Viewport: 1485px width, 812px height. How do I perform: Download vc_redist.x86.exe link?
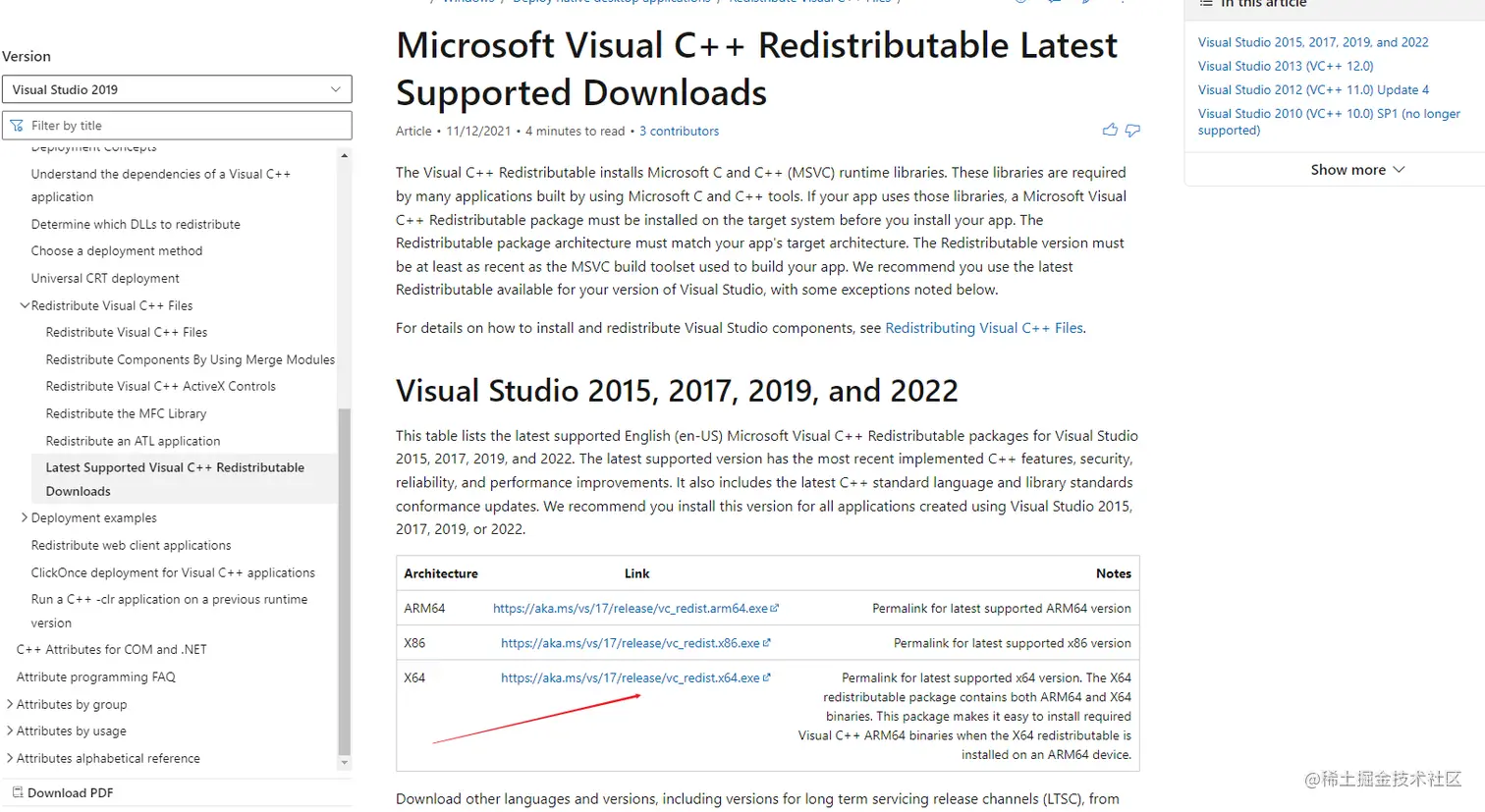tap(635, 643)
